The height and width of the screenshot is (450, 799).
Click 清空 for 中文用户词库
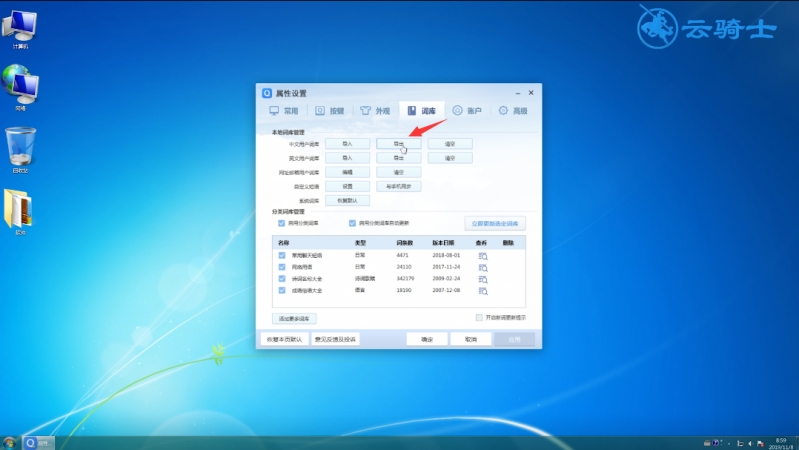450,144
